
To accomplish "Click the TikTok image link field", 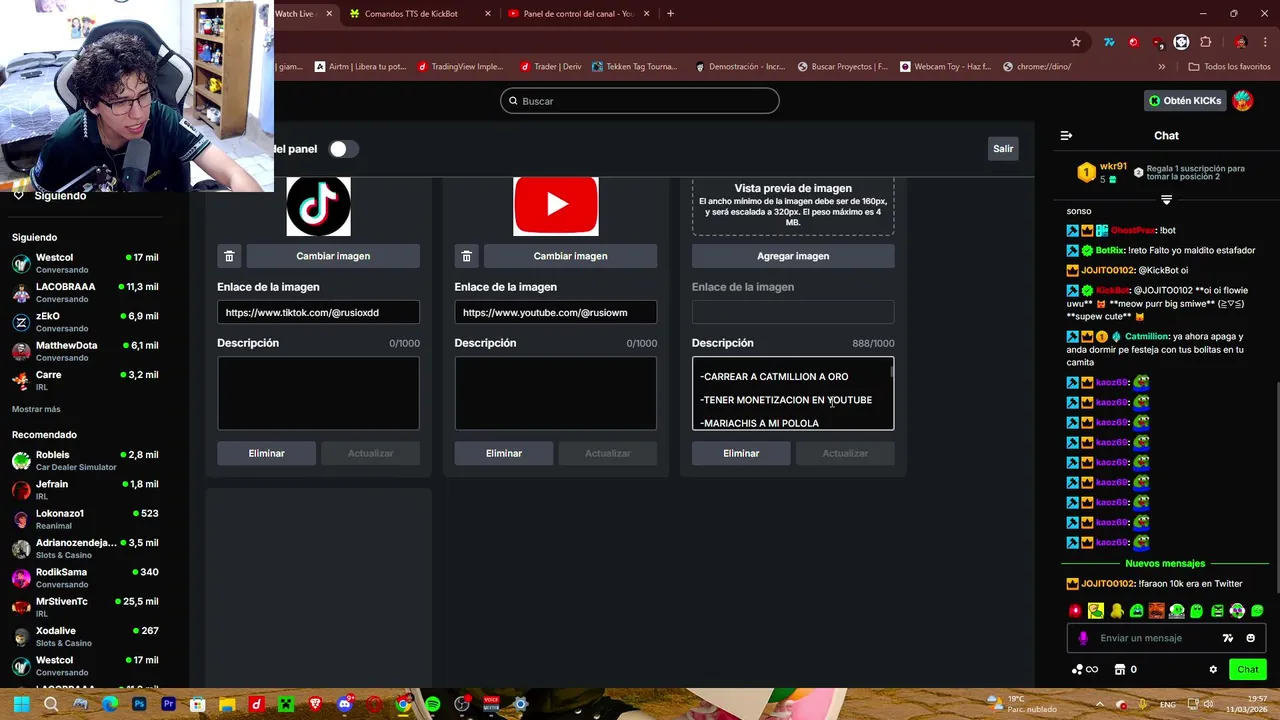I will click(318, 312).
